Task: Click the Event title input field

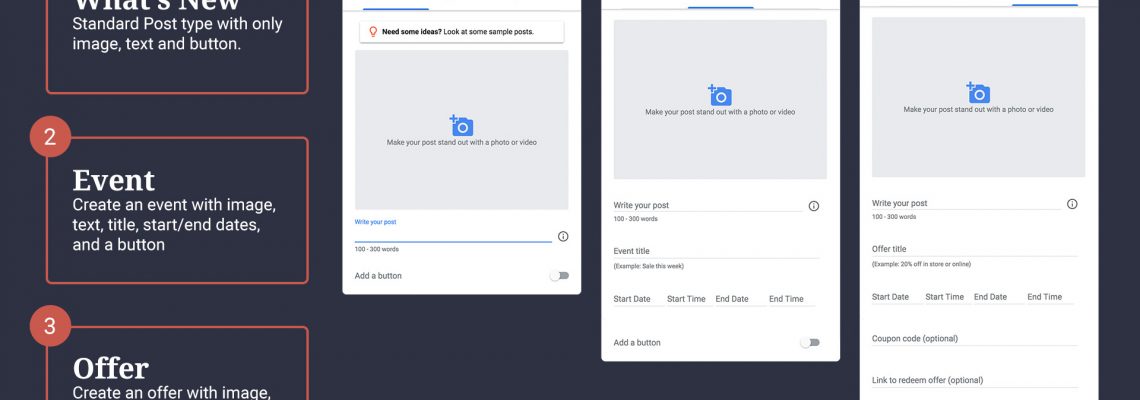Action: [715, 252]
